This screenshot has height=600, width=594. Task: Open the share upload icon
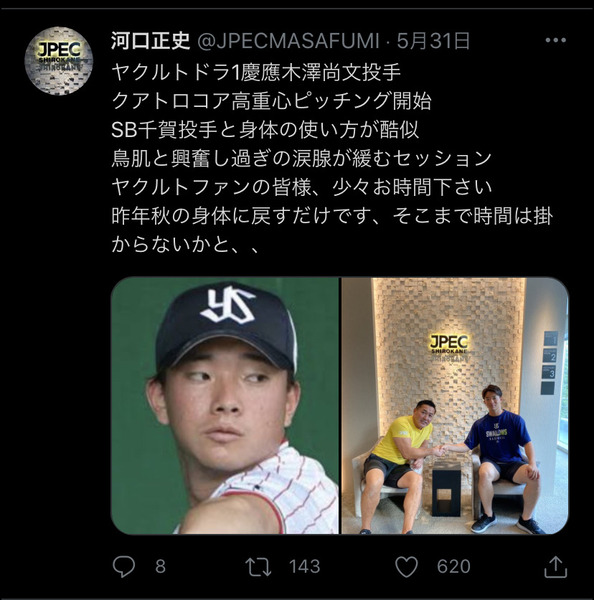tap(555, 567)
